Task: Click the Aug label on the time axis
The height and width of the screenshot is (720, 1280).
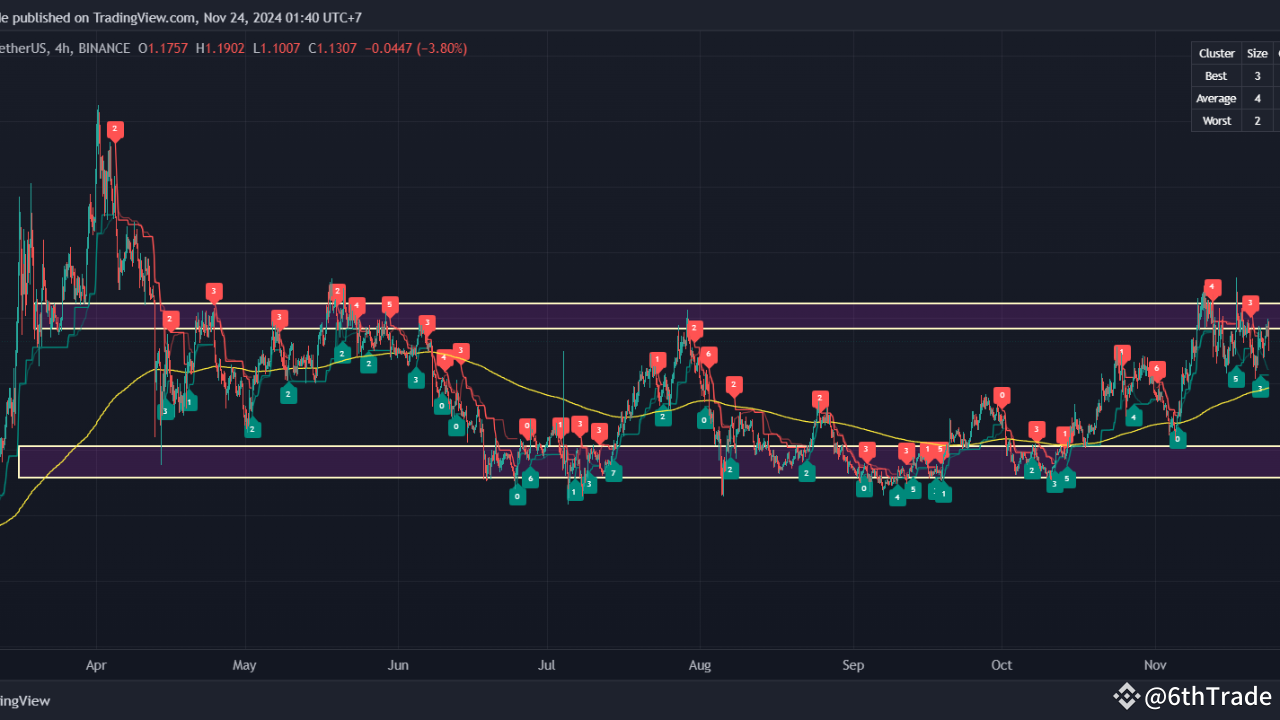Action: [x=699, y=664]
